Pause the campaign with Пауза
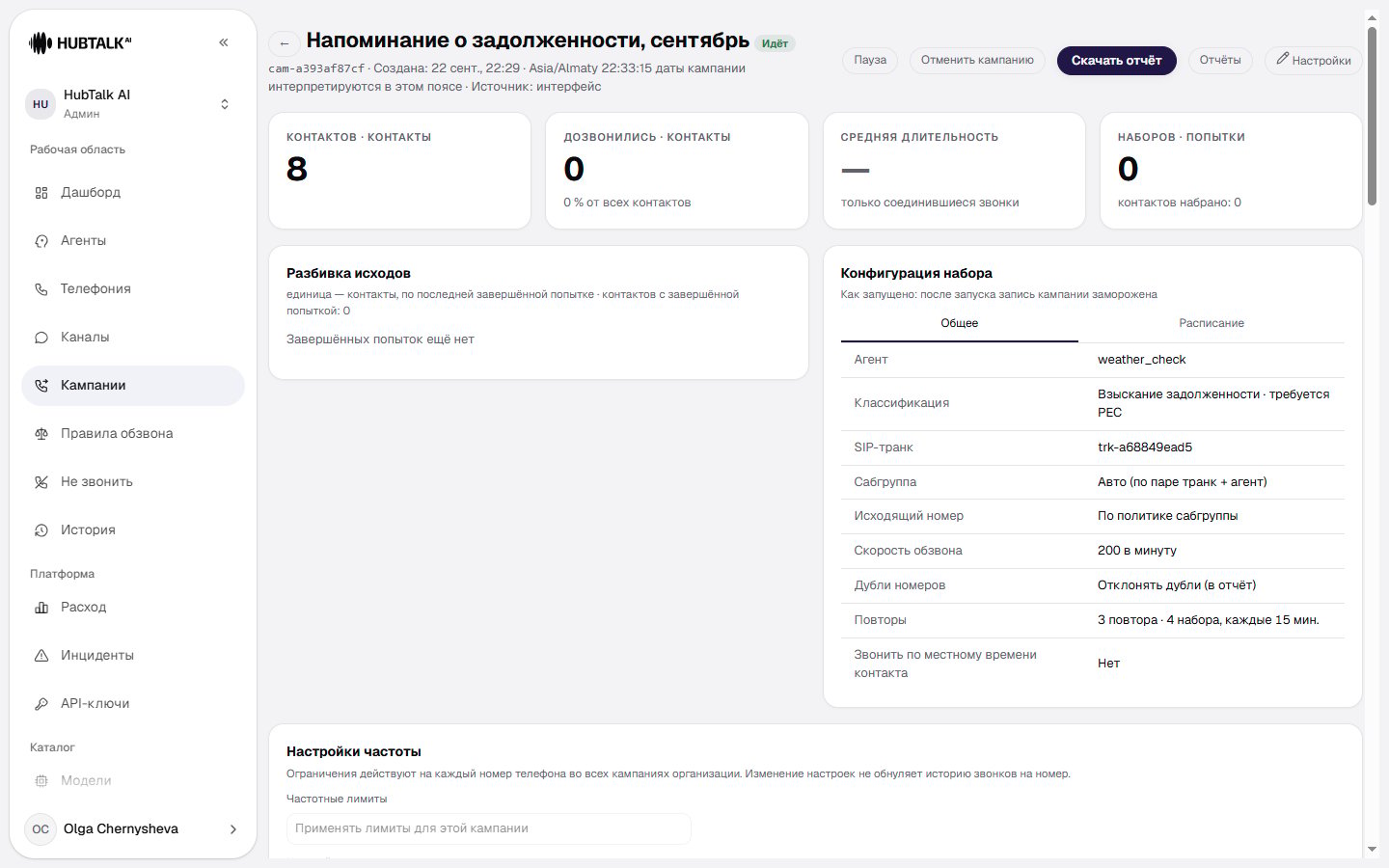The width and height of the screenshot is (1389, 868). 870,60
